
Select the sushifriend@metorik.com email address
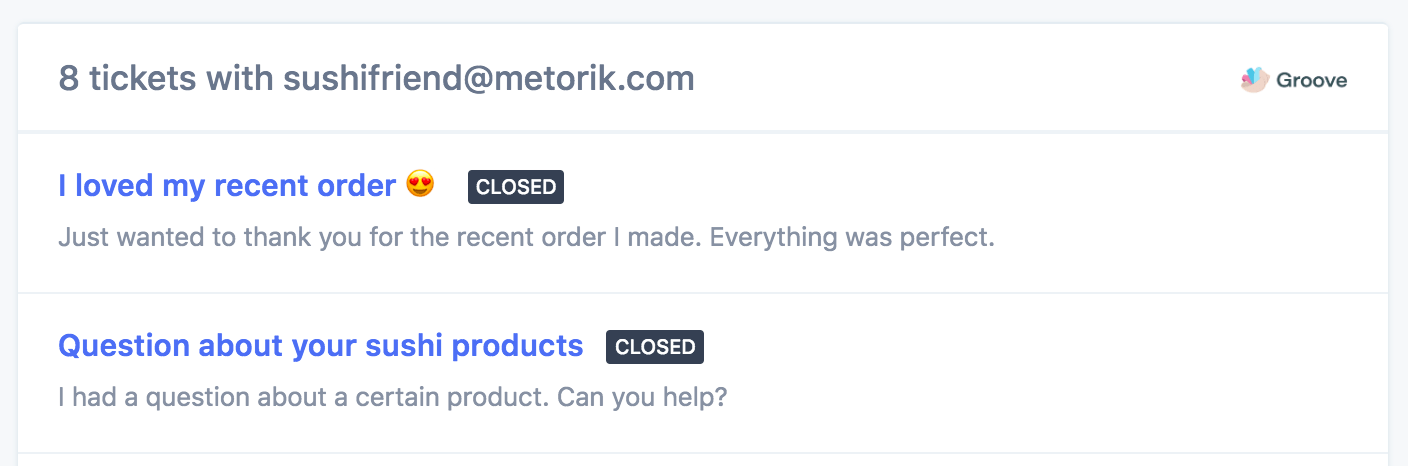pyautogui.click(x=488, y=78)
